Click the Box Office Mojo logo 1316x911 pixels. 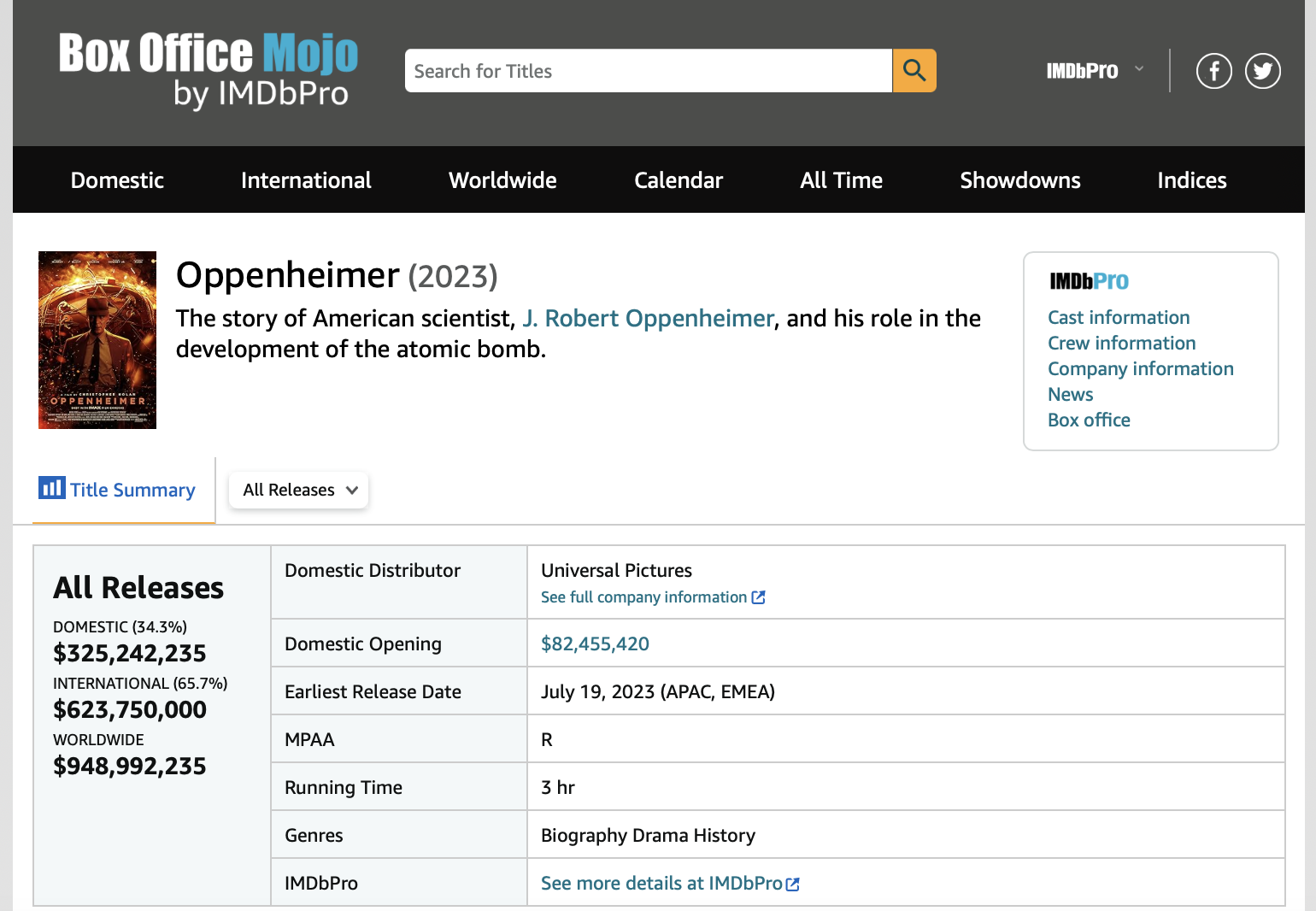pyautogui.click(x=208, y=71)
